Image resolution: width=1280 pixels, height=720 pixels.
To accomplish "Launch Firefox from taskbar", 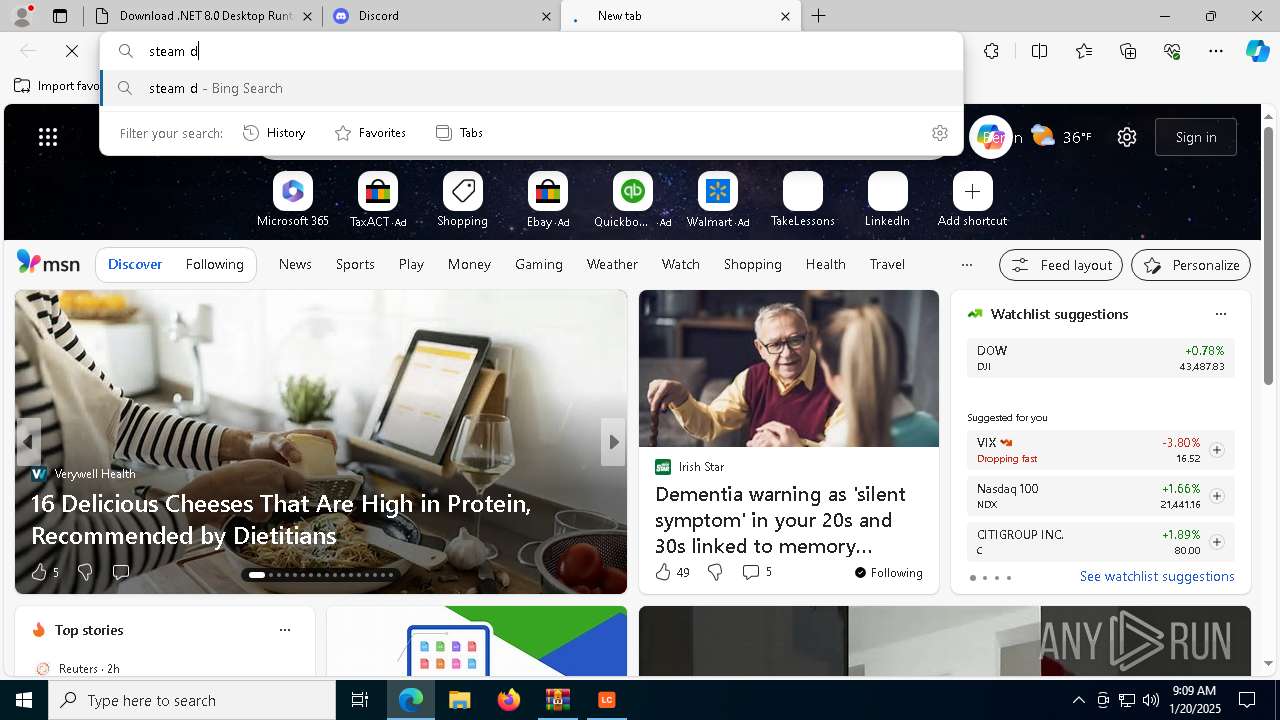I will tap(508, 700).
